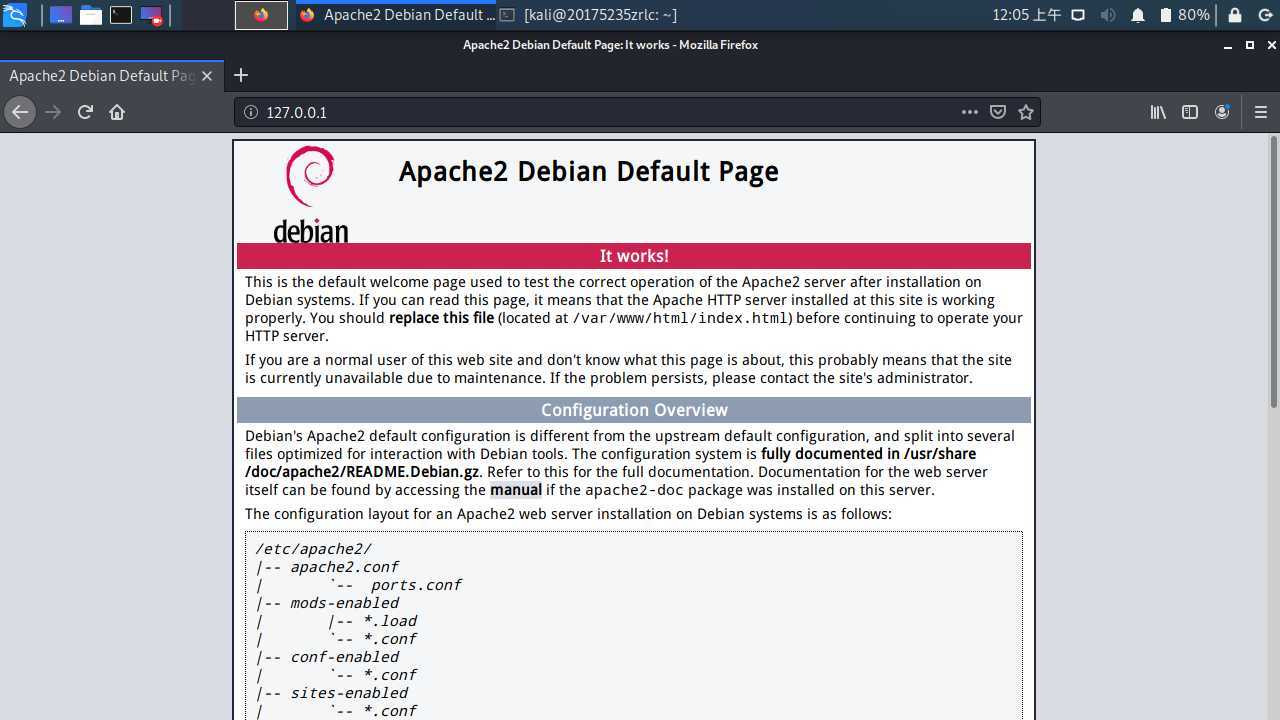Image resolution: width=1280 pixels, height=720 pixels.
Task: Click the battery 80% indicator
Action: (1185, 15)
